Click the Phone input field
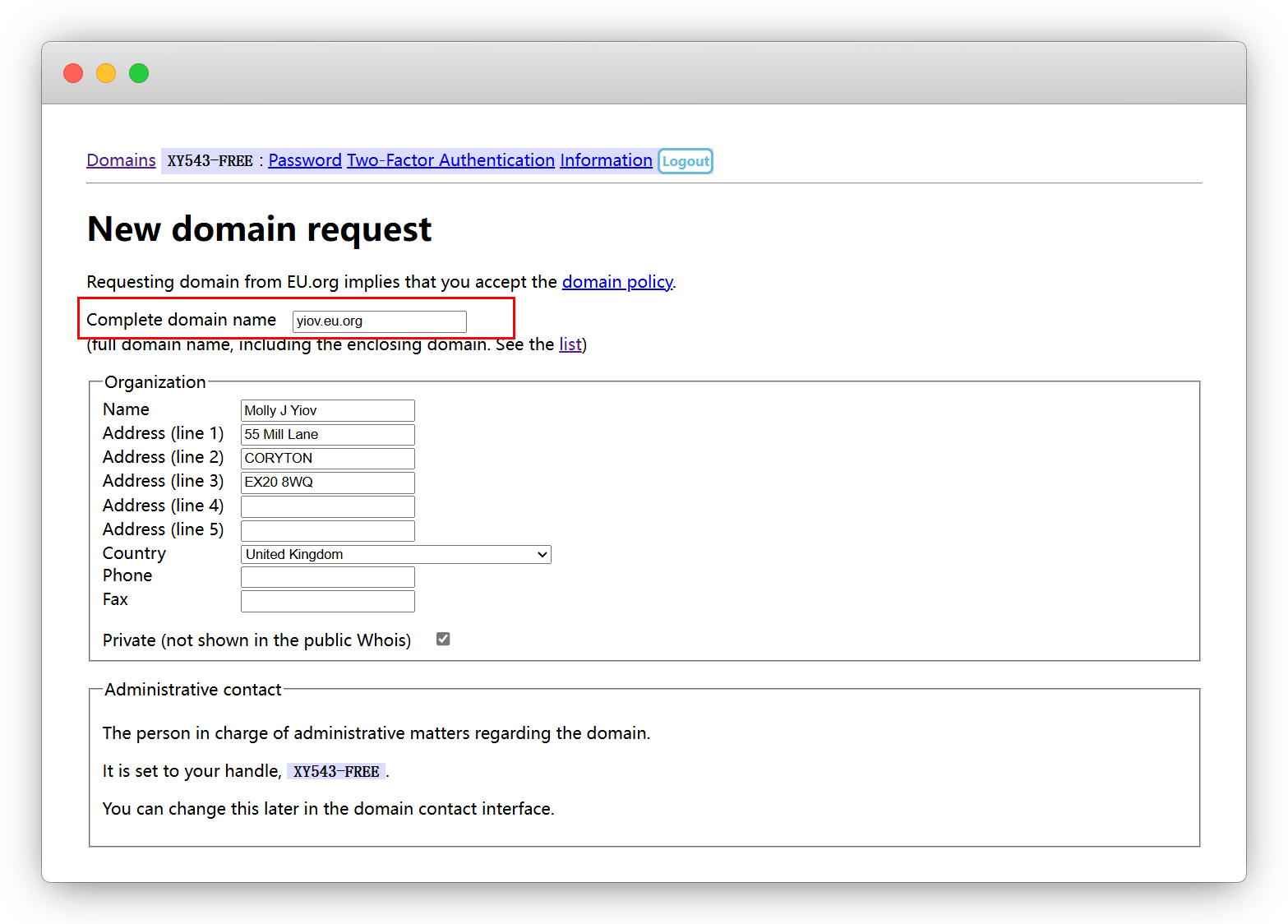Image resolution: width=1288 pixels, height=924 pixels. point(327,577)
